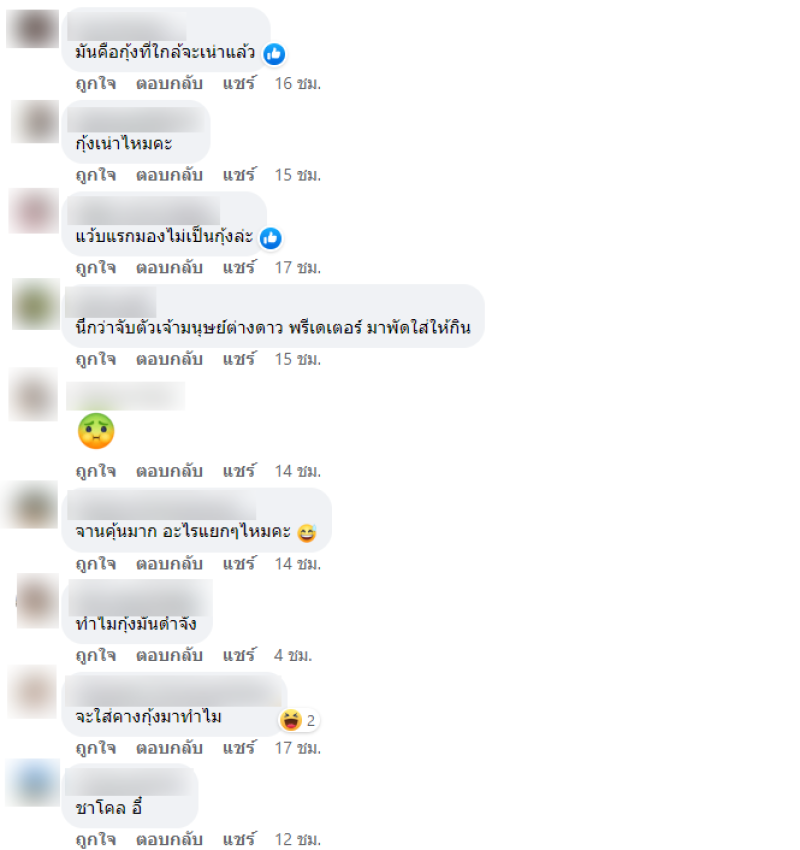Reply to the กุ้งเน่าไหมคะ comment
The width and height of the screenshot is (800, 850).
point(169,175)
